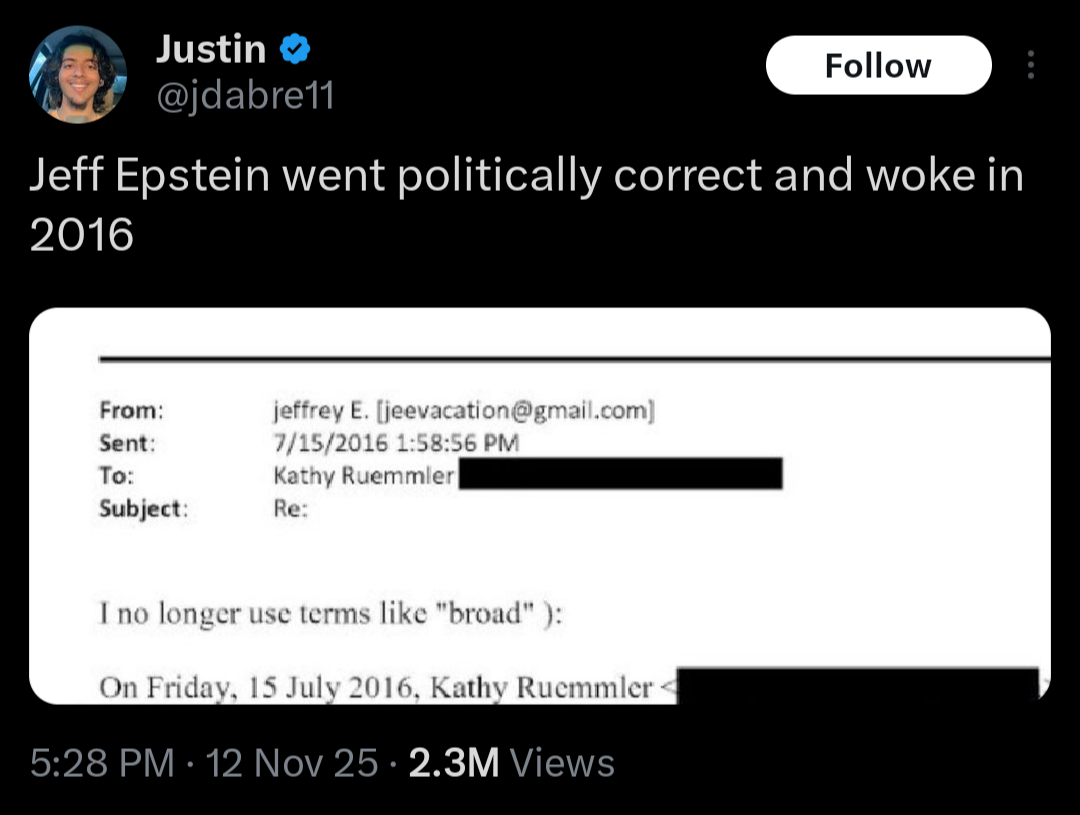Viewport: 1080px width, 815px height.
Task: Click the display name Justin
Action: 211,49
